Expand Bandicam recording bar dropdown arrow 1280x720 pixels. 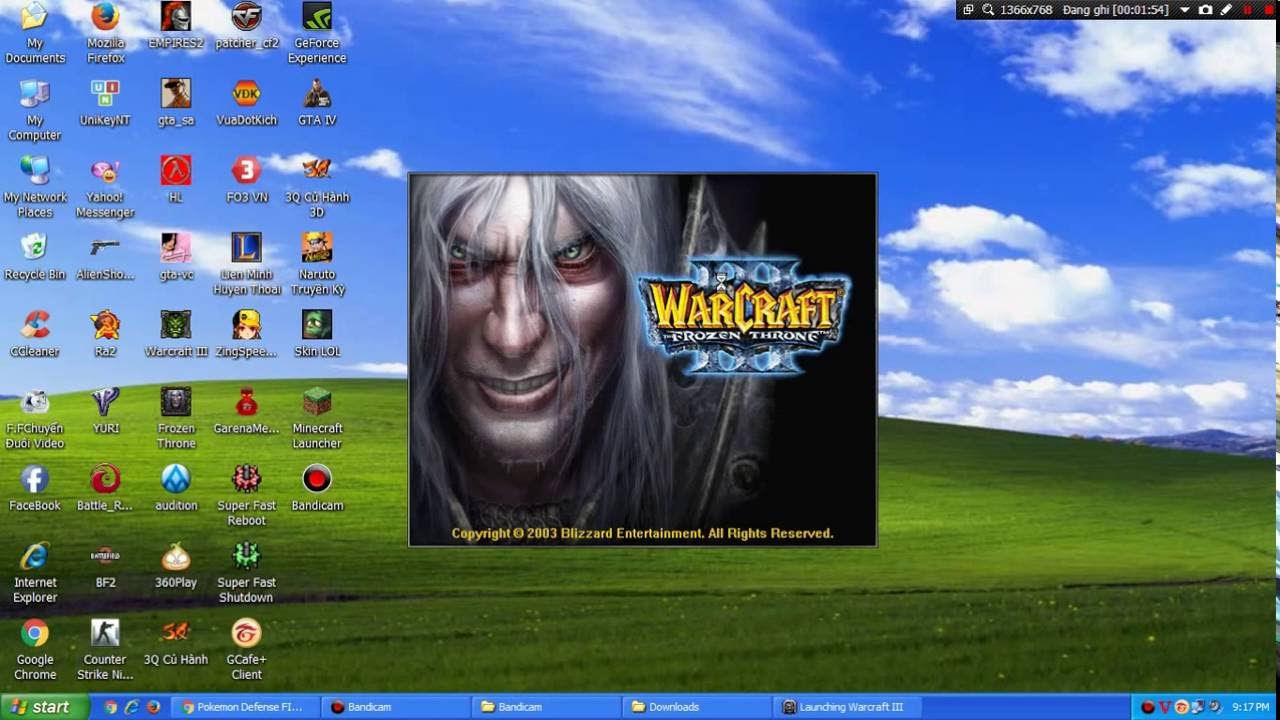pyautogui.click(x=1185, y=10)
